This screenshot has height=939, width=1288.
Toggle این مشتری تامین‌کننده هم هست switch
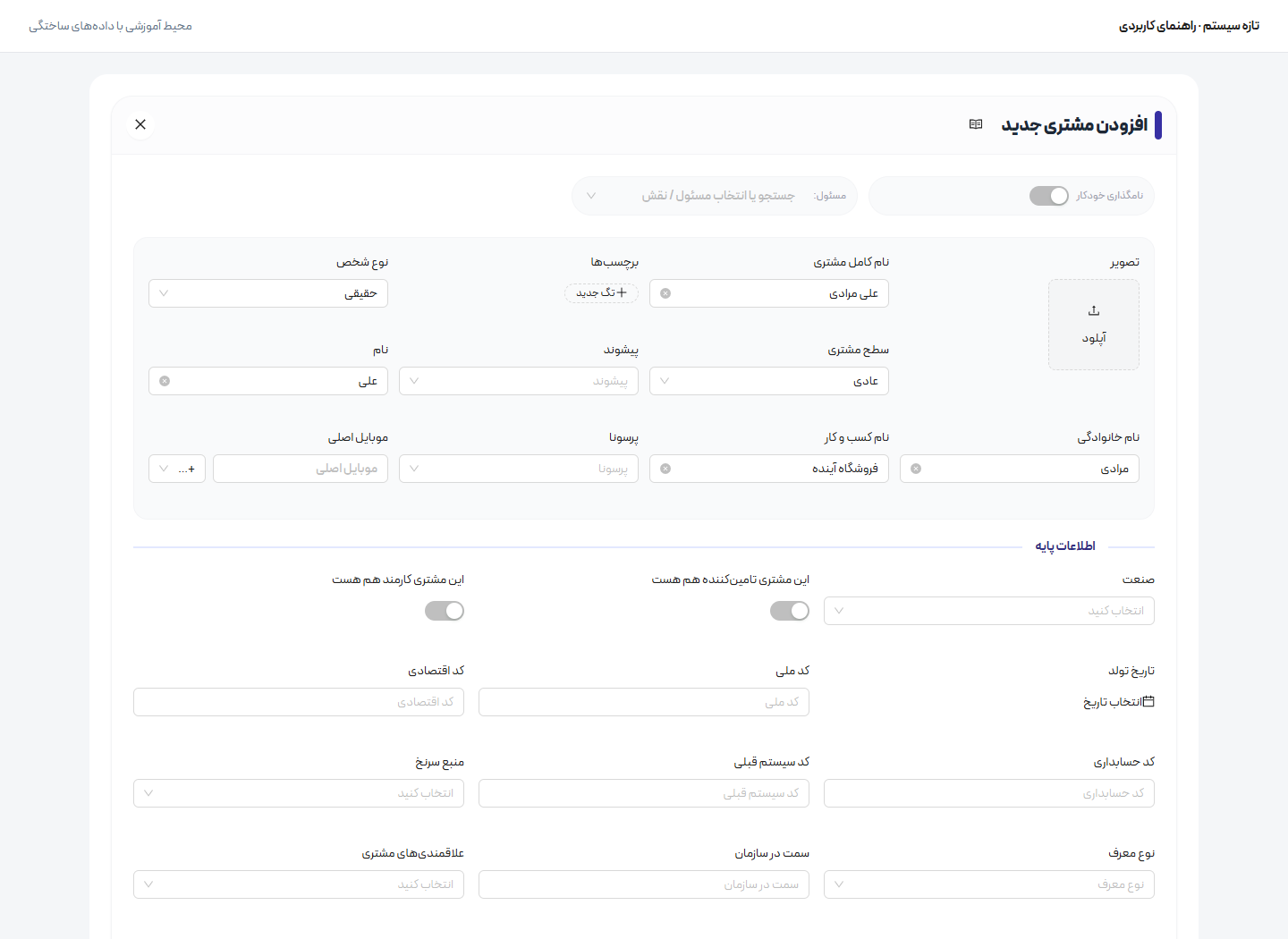pos(790,611)
